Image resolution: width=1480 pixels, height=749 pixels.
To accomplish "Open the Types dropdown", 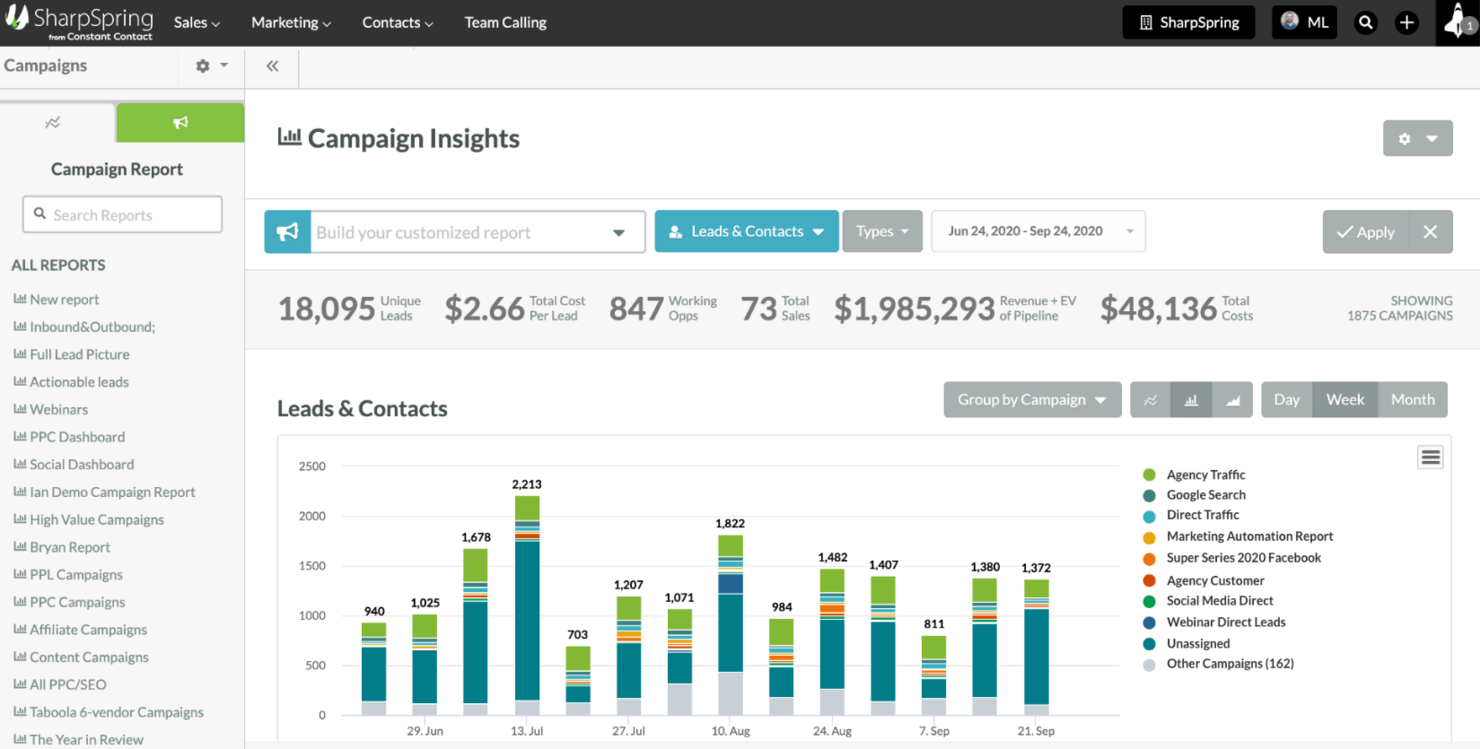I will coord(882,231).
